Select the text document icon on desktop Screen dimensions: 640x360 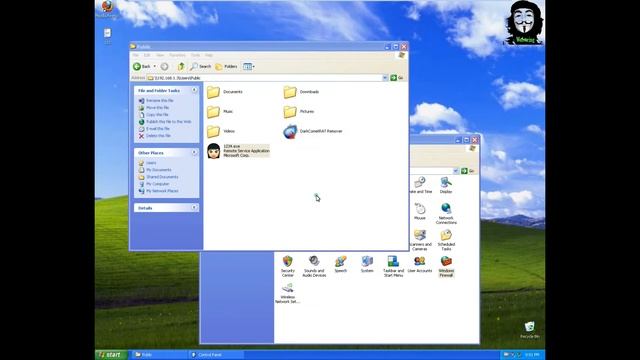click(107, 36)
